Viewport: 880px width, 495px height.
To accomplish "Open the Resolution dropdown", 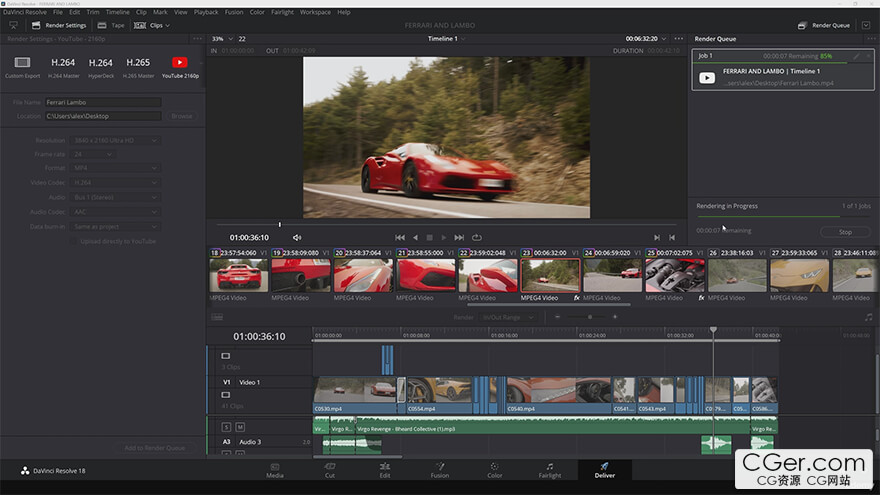I will click(114, 140).
